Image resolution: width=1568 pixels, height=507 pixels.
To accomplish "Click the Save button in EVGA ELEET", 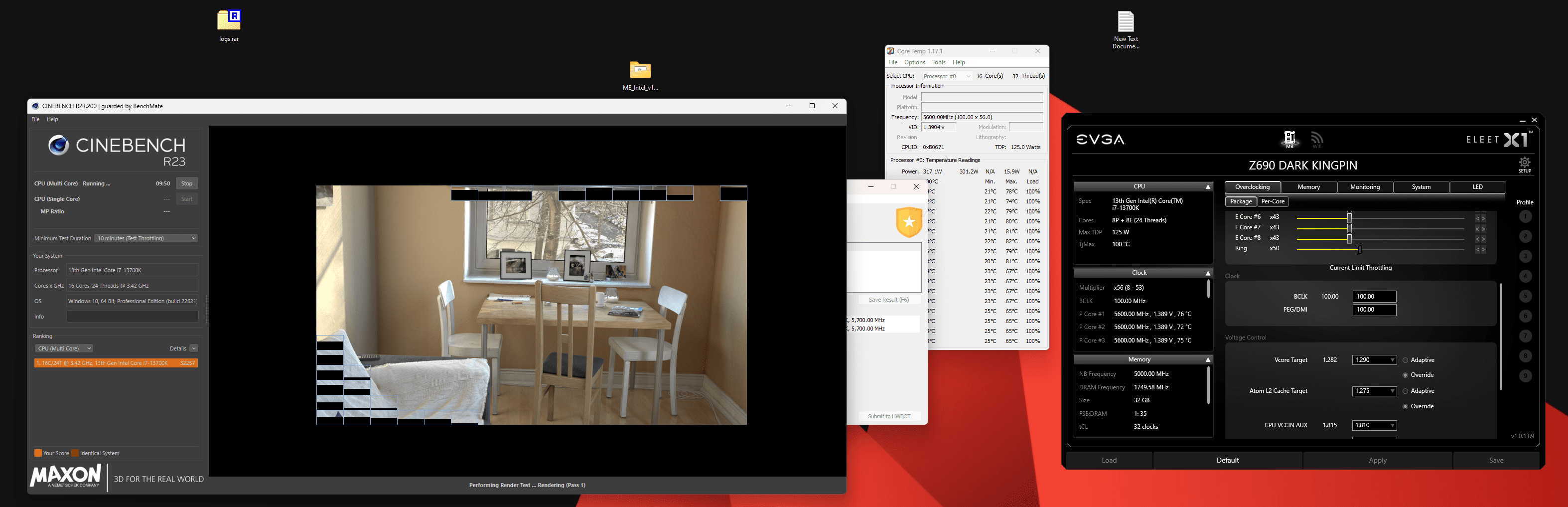I will tap(1496, 461).
